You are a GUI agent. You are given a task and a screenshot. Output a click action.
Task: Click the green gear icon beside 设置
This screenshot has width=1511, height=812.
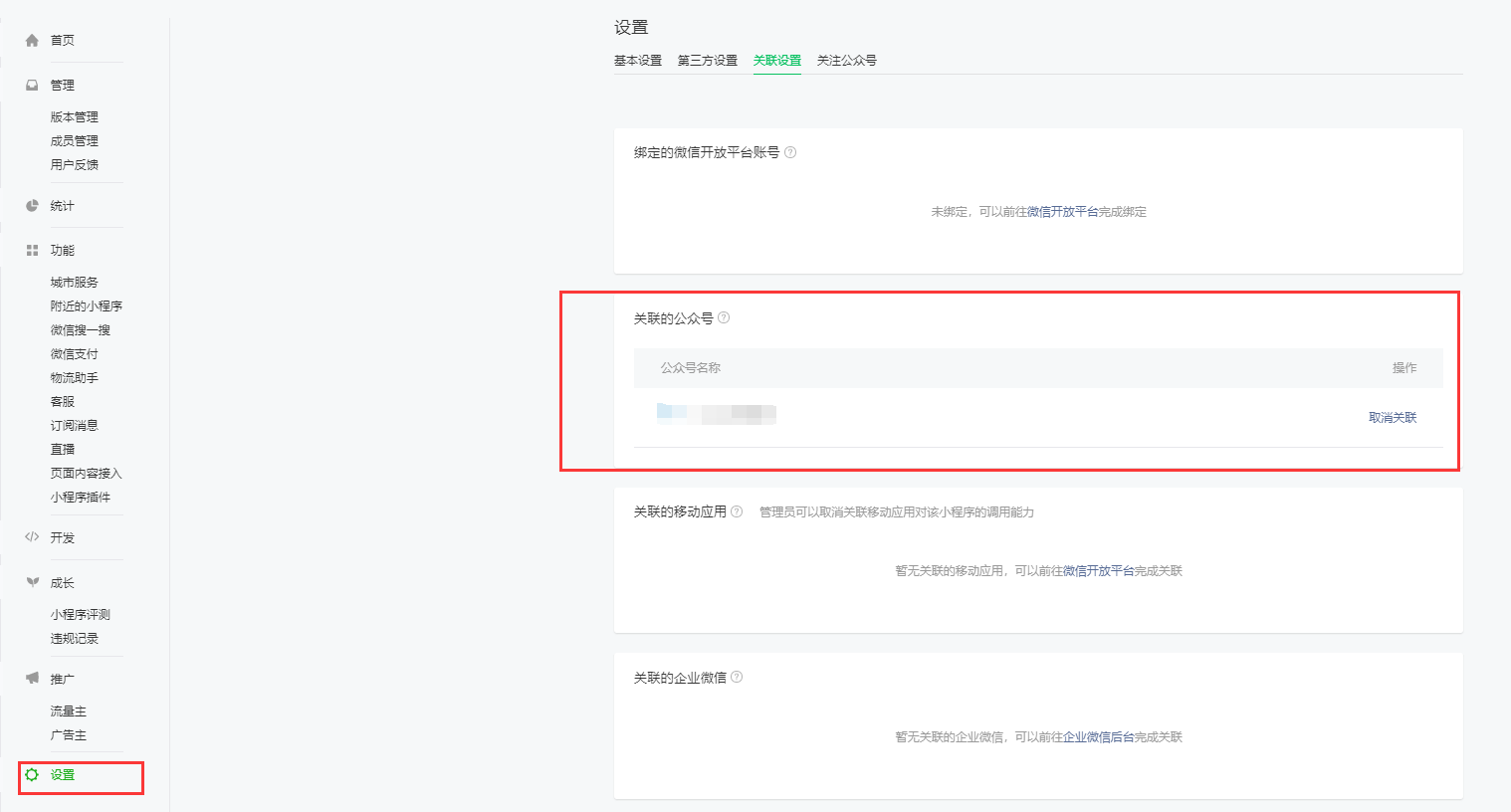click(x=32, y=774)
